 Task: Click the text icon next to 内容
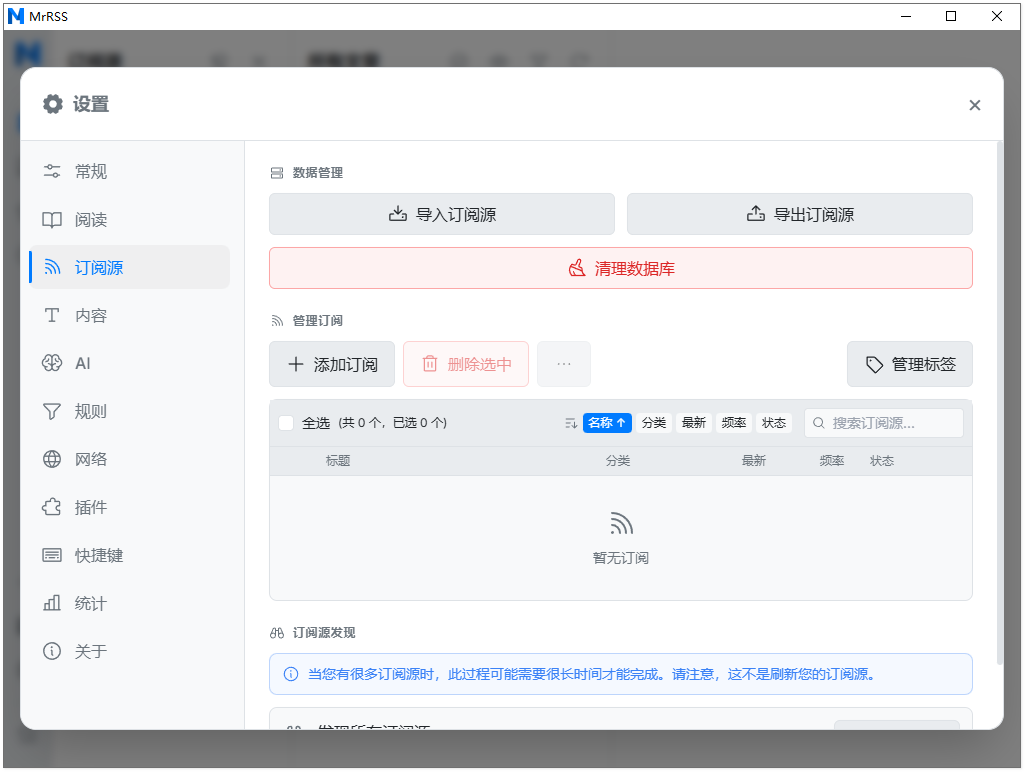(x=52, y=315)
